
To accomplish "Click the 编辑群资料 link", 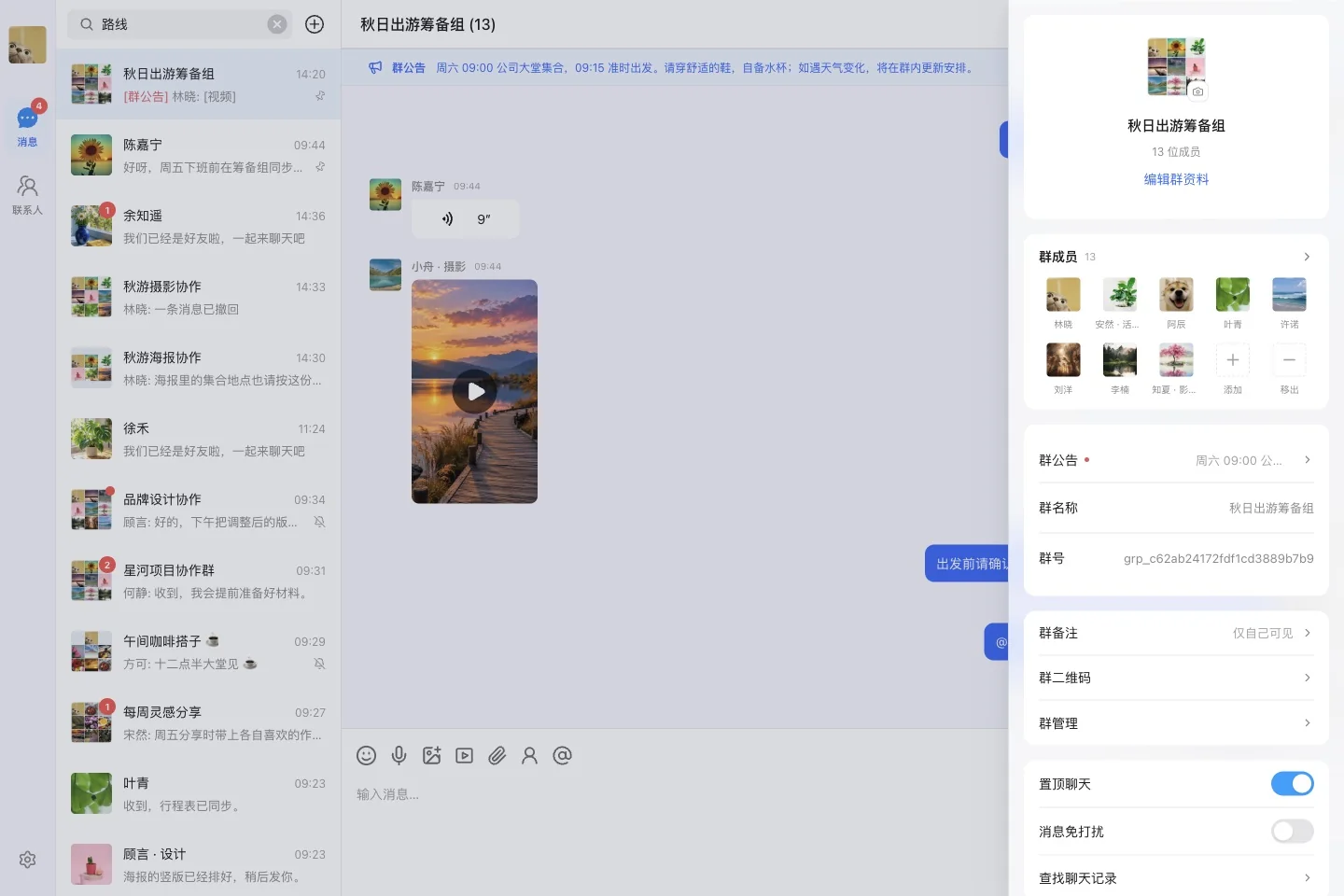I will 1176,179.
